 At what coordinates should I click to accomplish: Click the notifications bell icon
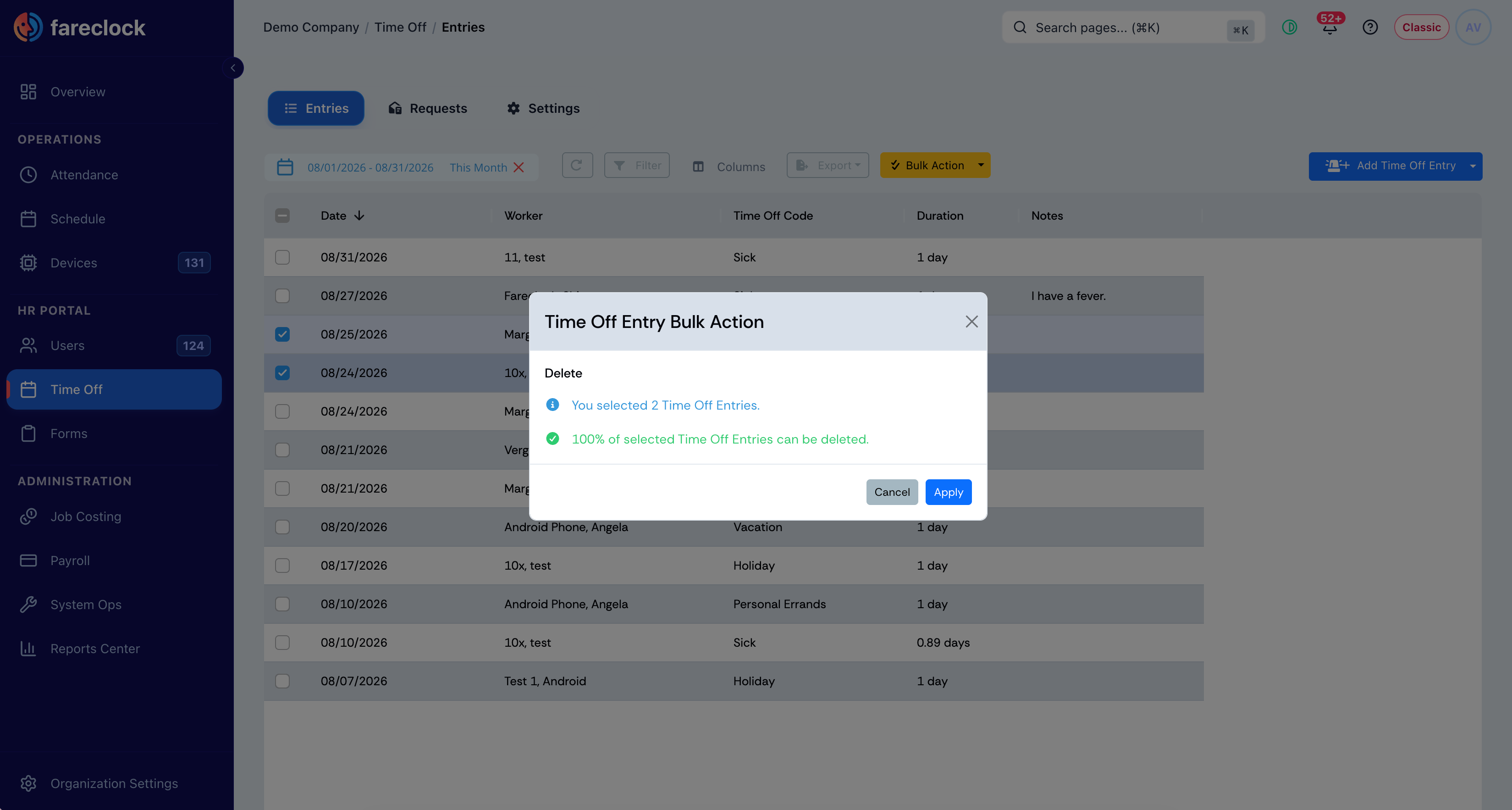(1330, 27)
